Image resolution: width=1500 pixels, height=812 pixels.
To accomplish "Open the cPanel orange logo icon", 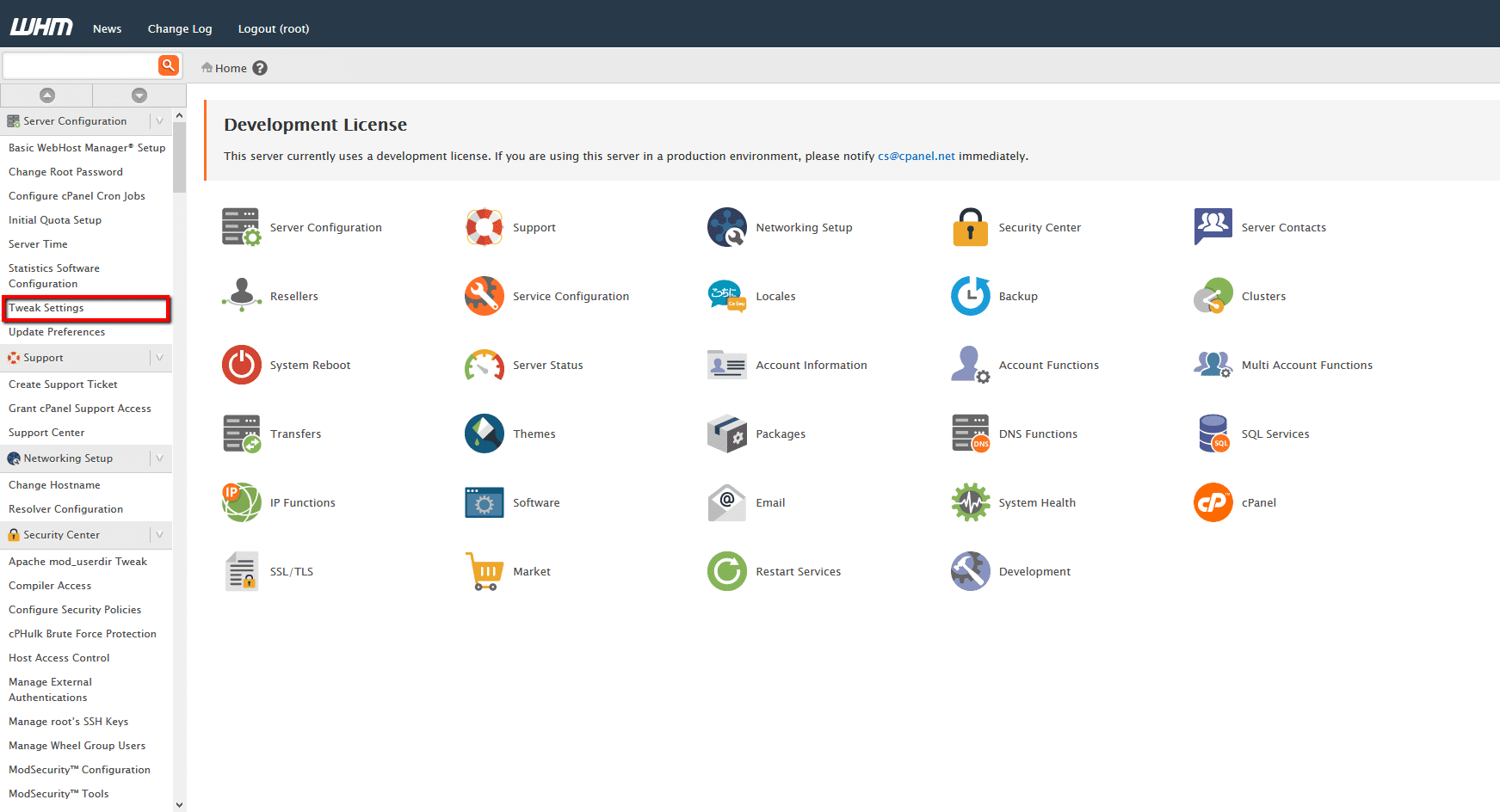I will [1213, 502].
